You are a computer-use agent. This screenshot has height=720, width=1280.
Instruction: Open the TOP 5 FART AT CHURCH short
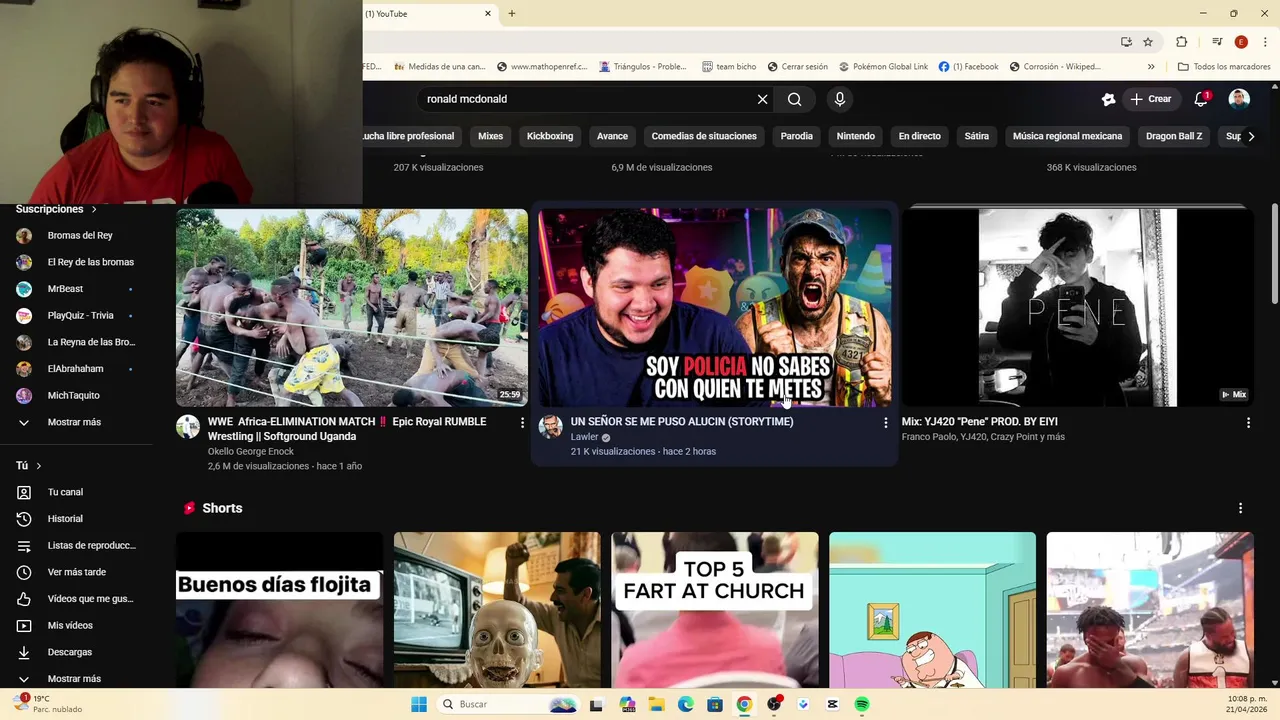click(x=715, y=610)
